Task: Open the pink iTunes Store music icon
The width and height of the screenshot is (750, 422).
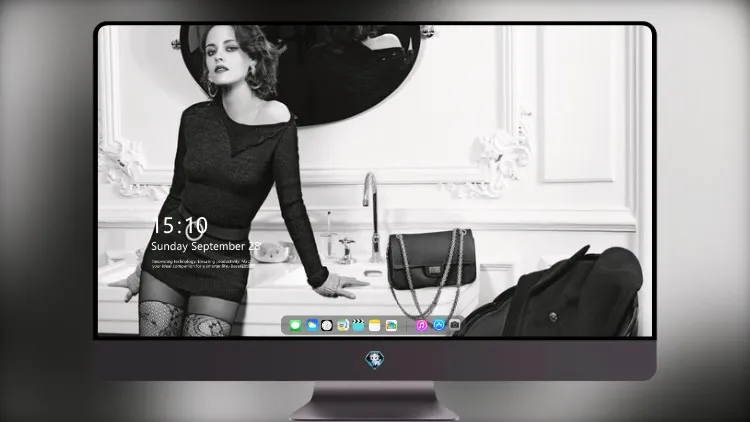Action: point(421,326)
